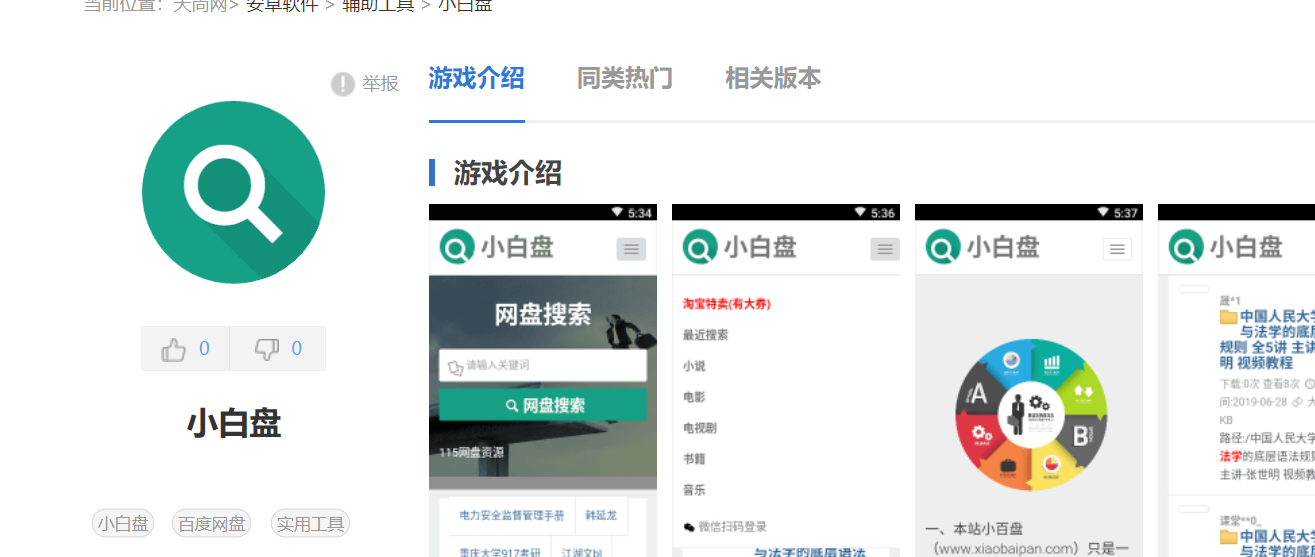Image resolution: width=1315 pixels, height=557 pixels.
Task: Select the 百度网盘 tag
Action: click(x=211, y=524)
